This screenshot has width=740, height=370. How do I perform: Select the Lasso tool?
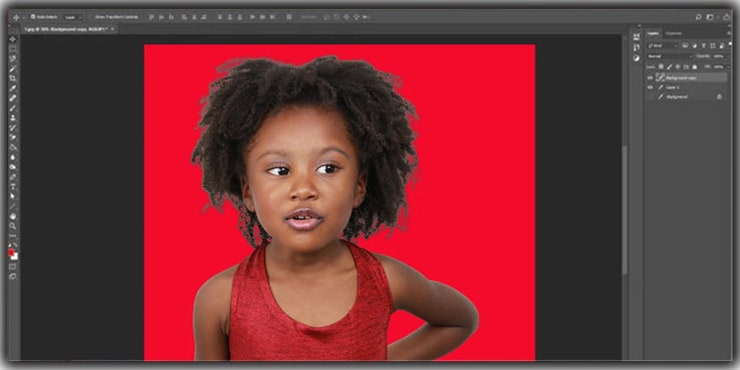click(x=13, y=59)
